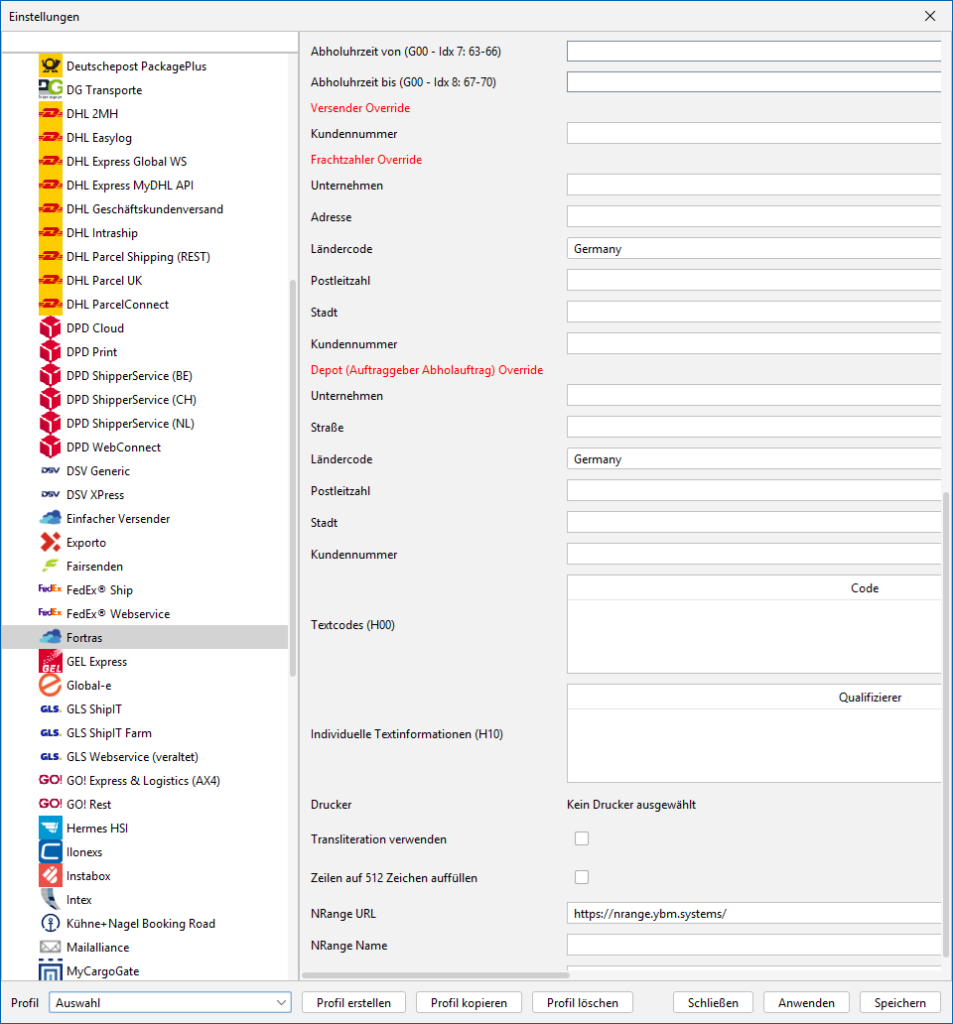Click the NRange URL text field
953x1024 pixels.
(754, 914)
